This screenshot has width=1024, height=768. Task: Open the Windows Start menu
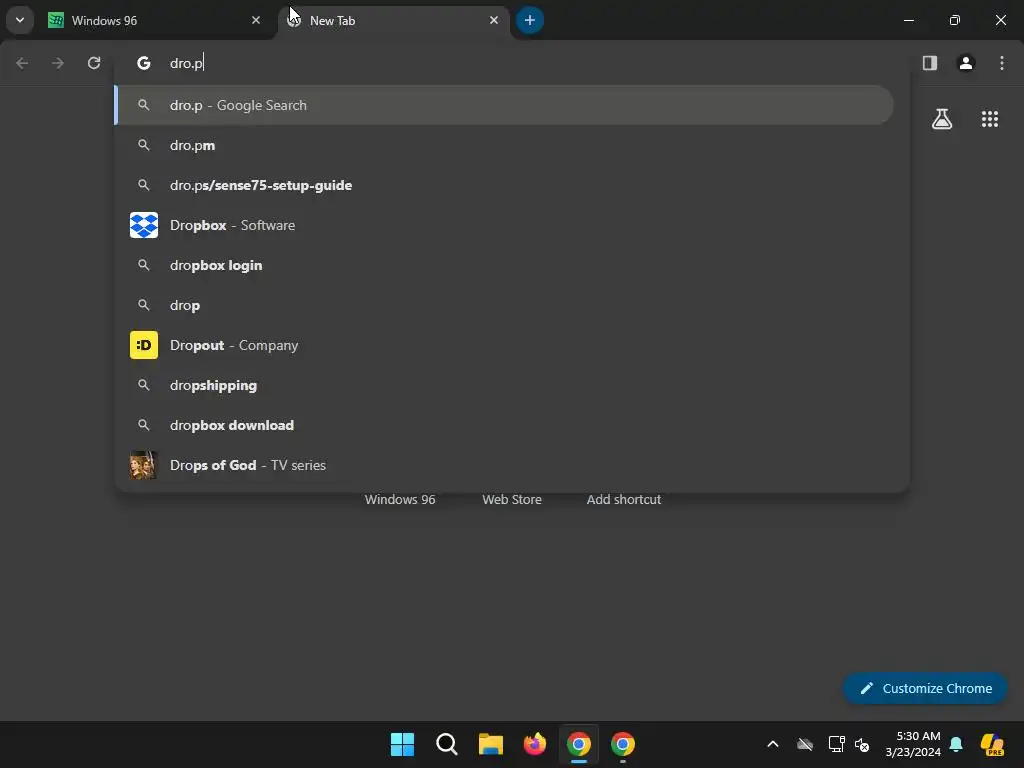(x=402, y=744)
